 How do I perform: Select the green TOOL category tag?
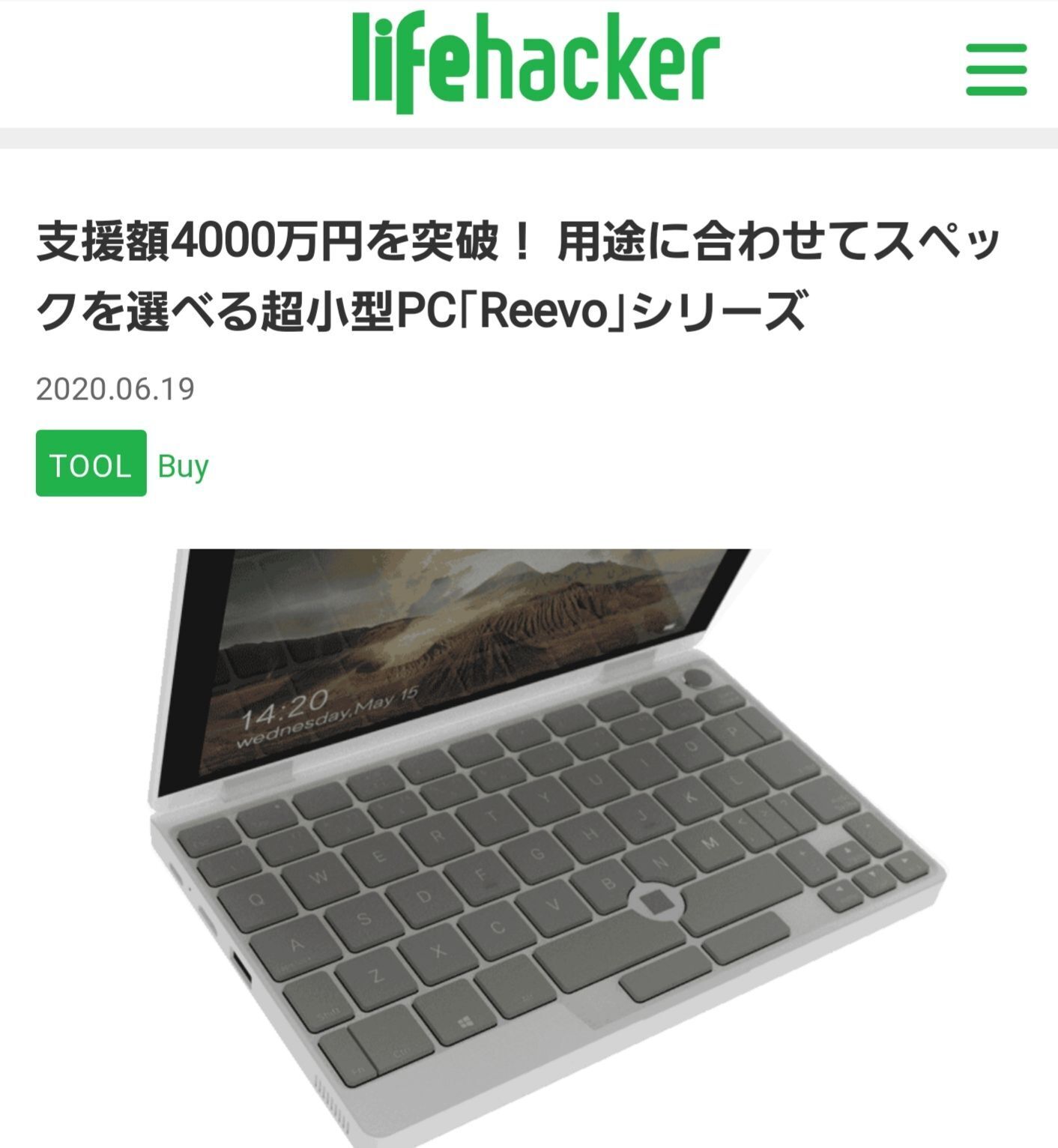click(91, 463)
